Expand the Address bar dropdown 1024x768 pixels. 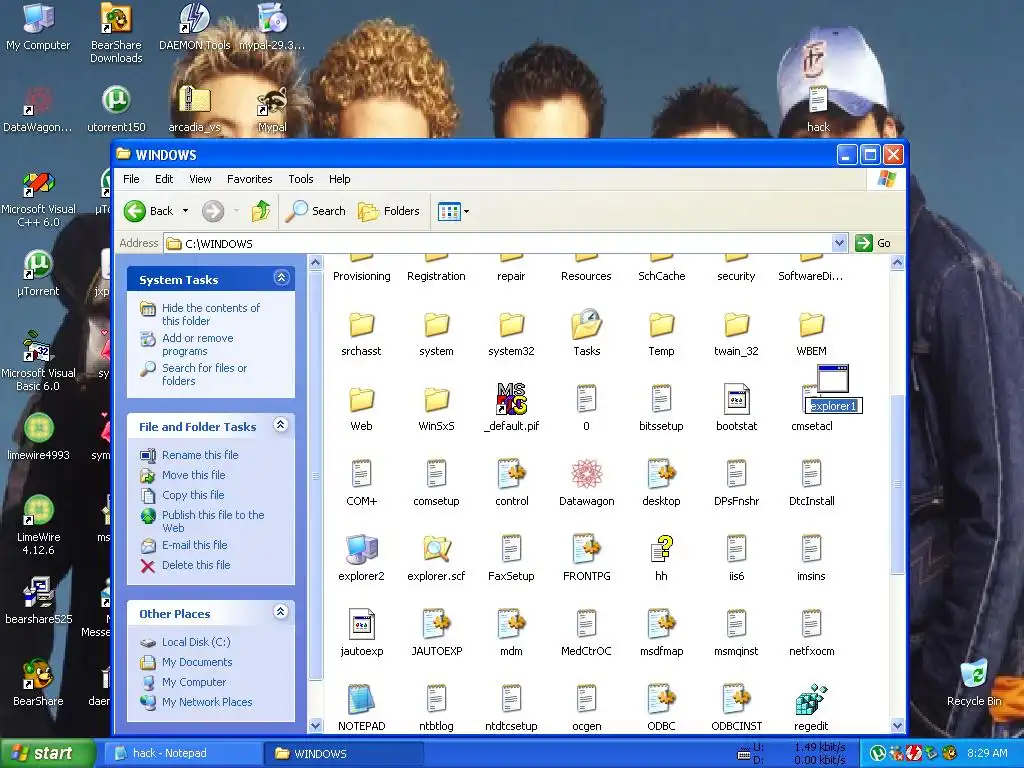coord(840,243)
